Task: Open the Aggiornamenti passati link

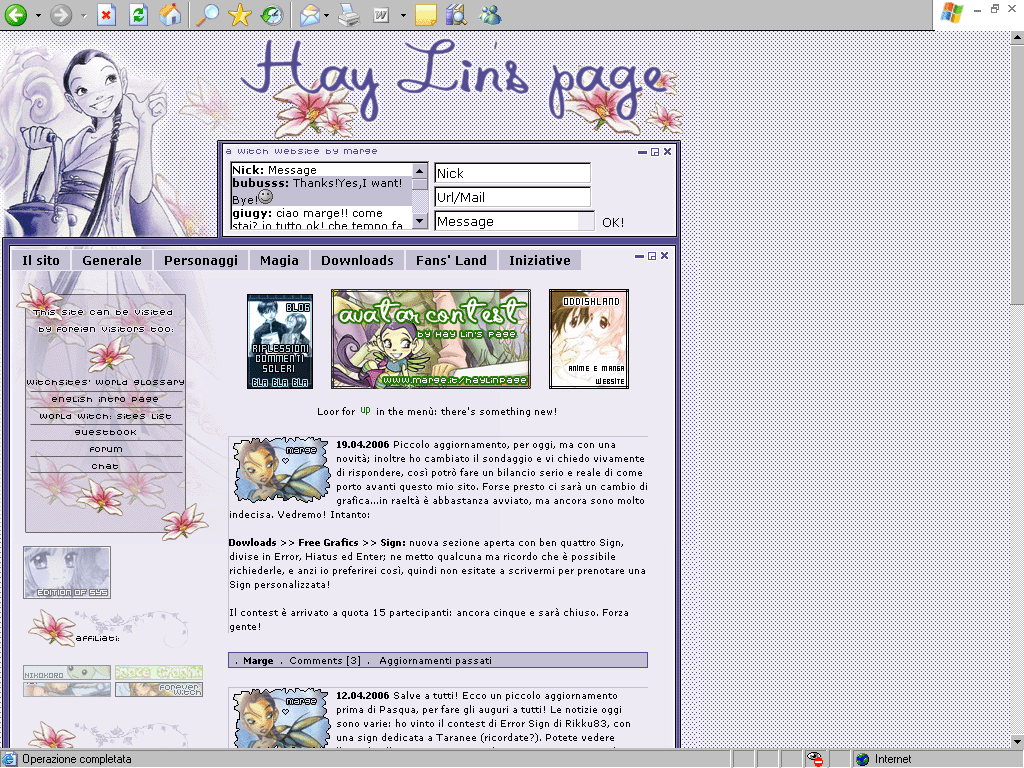Action: point(435,661)
